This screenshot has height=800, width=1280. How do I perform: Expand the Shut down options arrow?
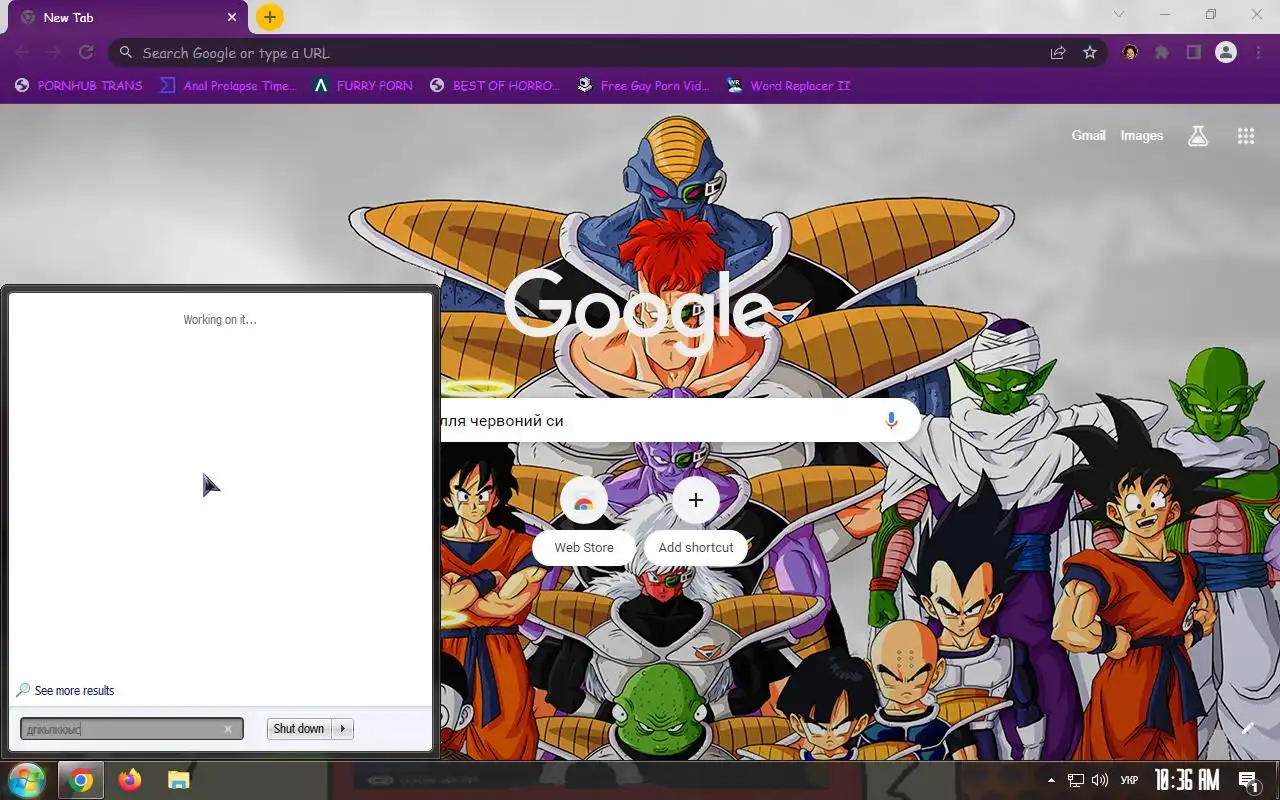(343, 729)
